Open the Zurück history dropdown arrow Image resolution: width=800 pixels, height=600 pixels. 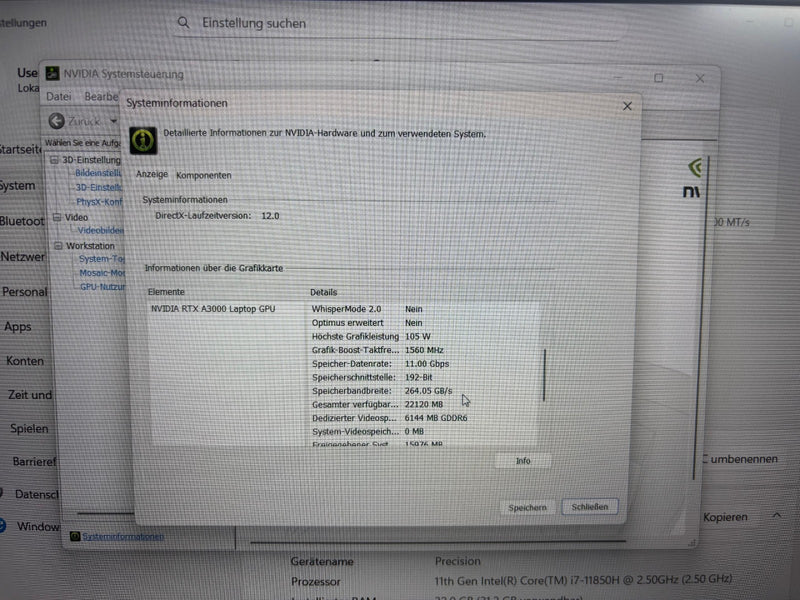(x=113, y=121)
